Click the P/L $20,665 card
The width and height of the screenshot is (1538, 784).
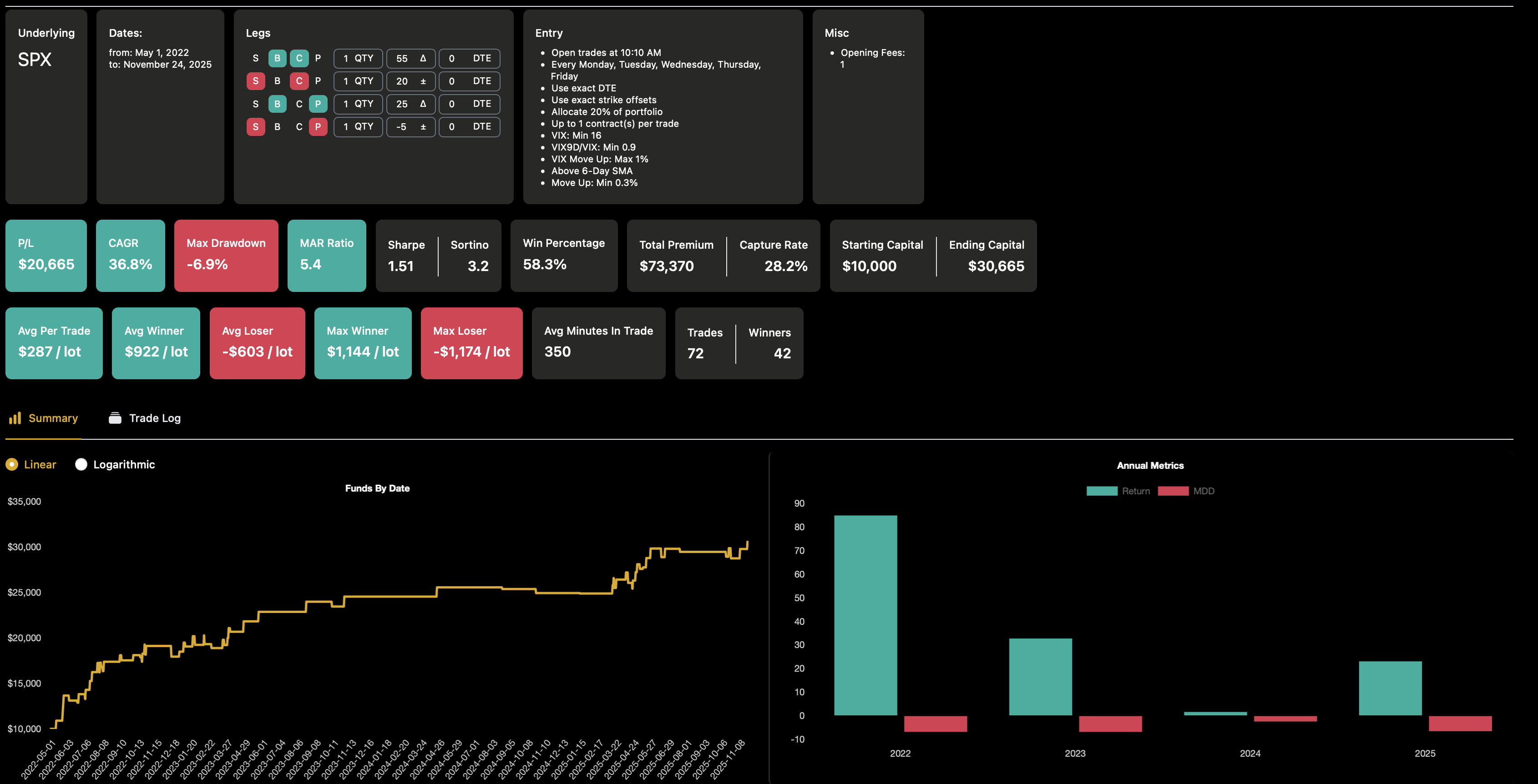coord(46,256)
